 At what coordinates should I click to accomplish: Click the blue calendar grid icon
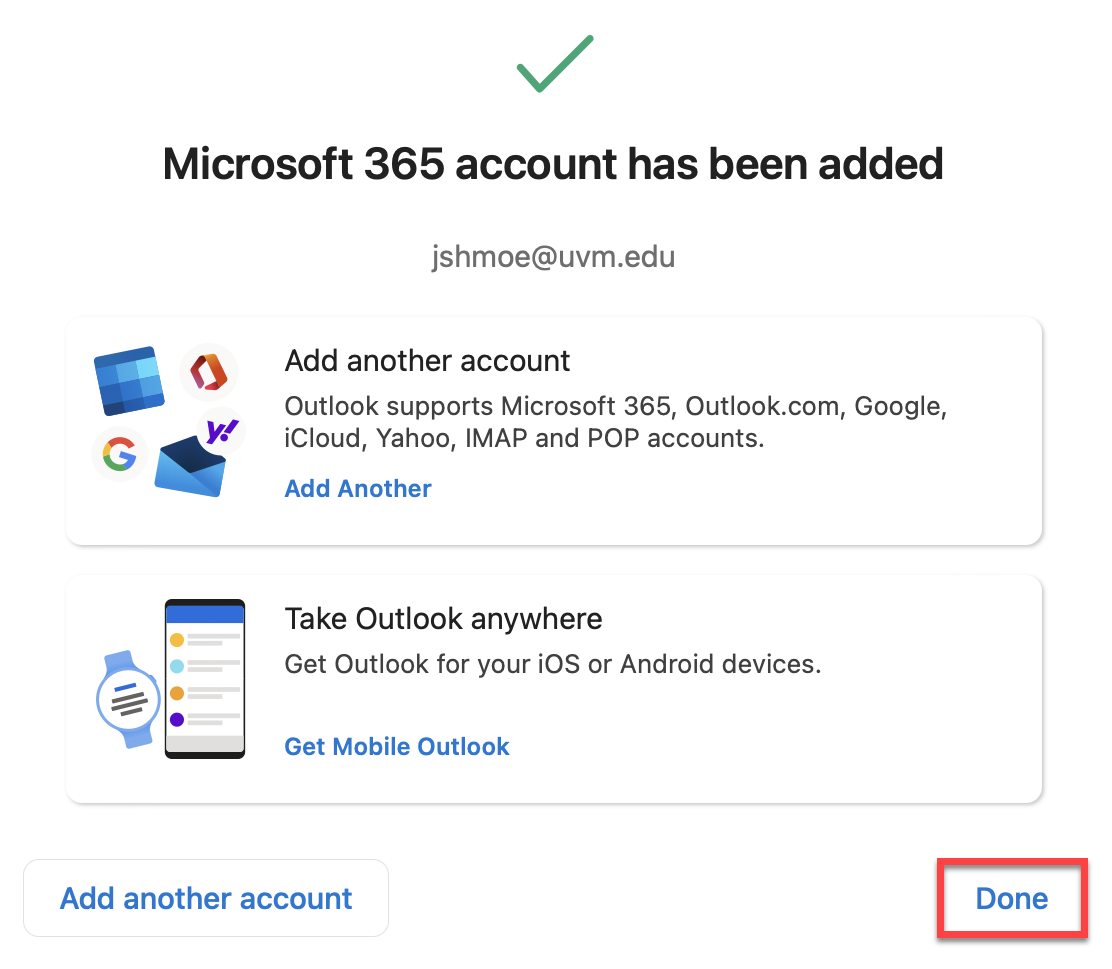click(129, 381)
